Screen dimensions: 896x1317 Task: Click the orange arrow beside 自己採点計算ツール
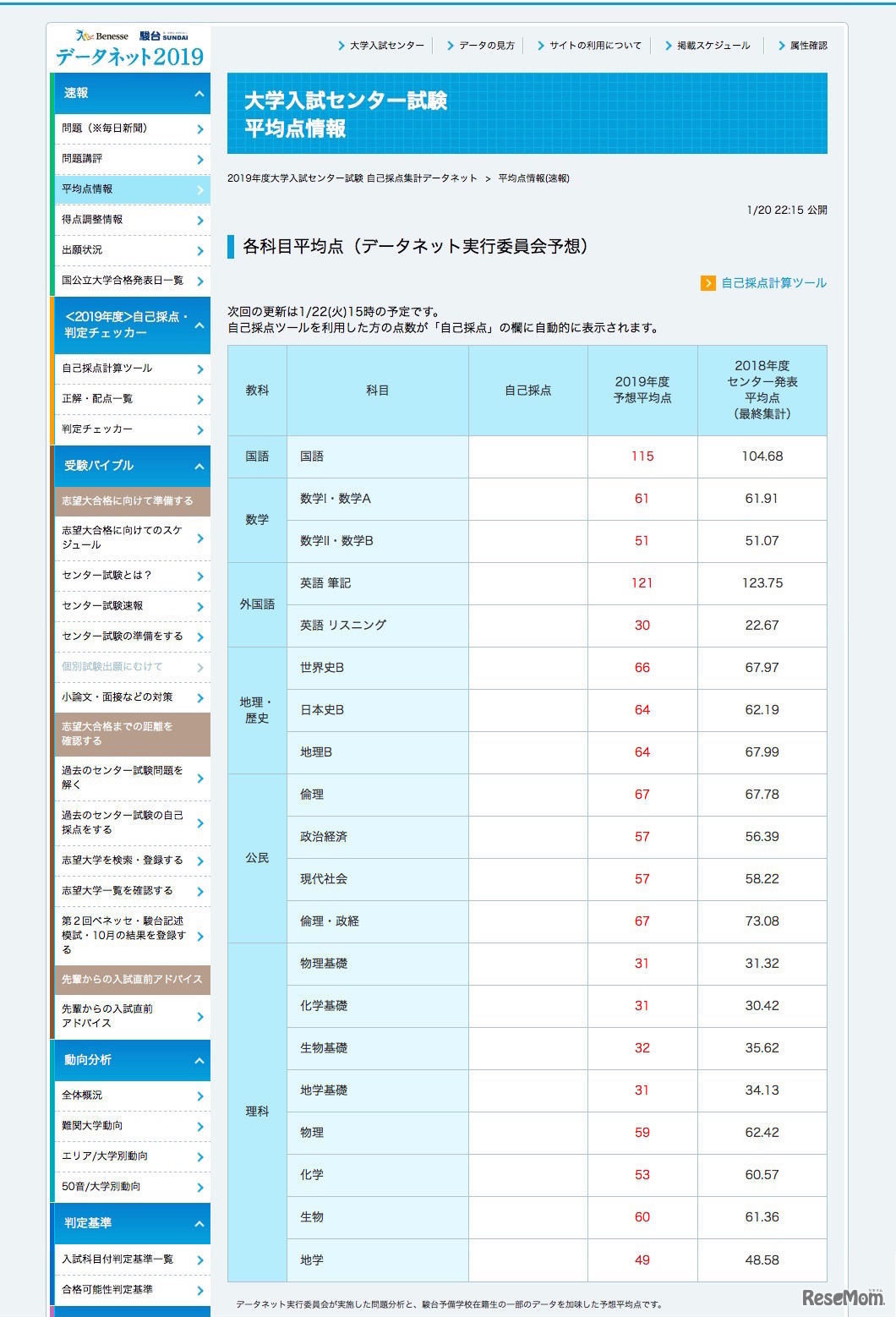pos(708,283)
